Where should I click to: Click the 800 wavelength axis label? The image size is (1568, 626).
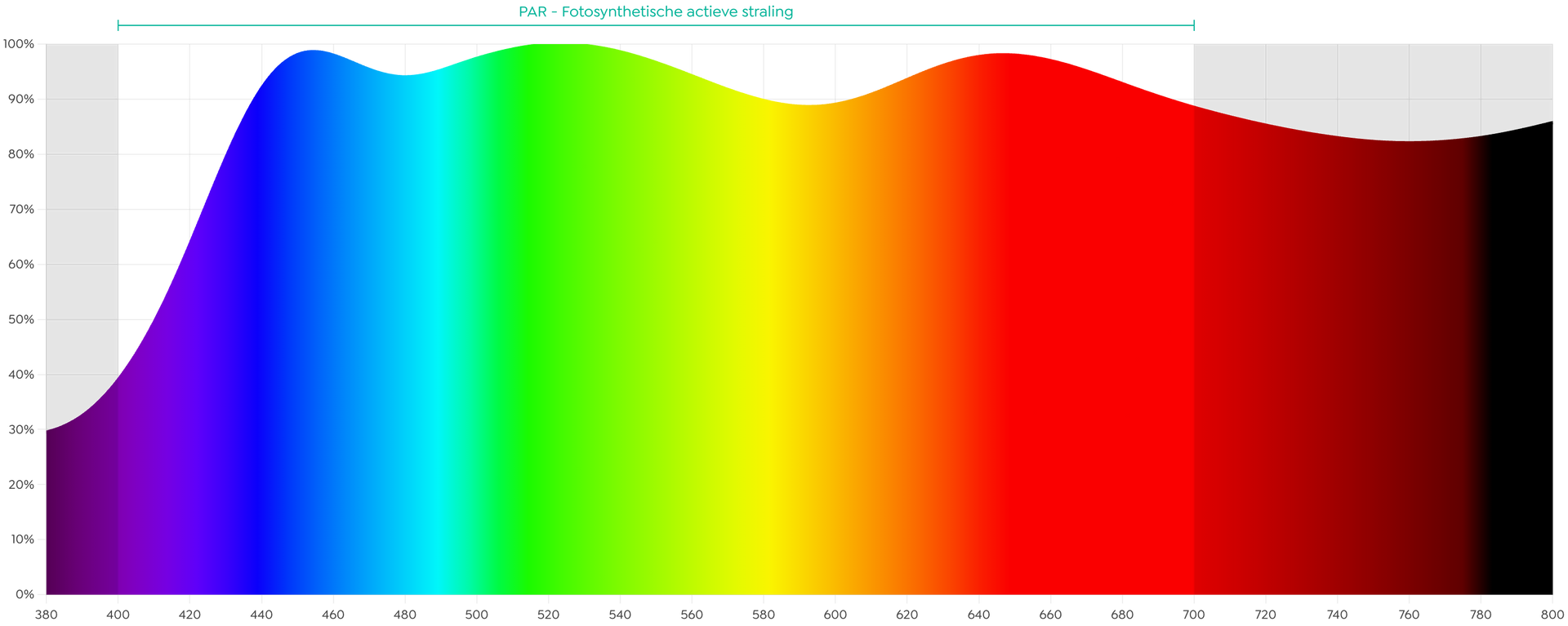pyautogui.click(x=1552, y=614)
